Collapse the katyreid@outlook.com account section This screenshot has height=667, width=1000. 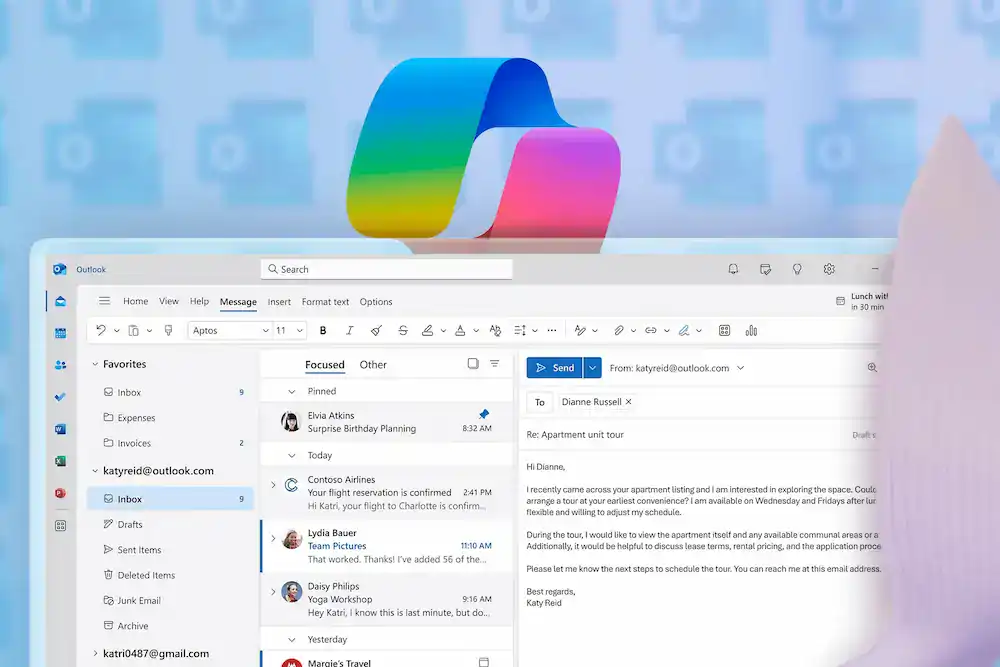95,470
